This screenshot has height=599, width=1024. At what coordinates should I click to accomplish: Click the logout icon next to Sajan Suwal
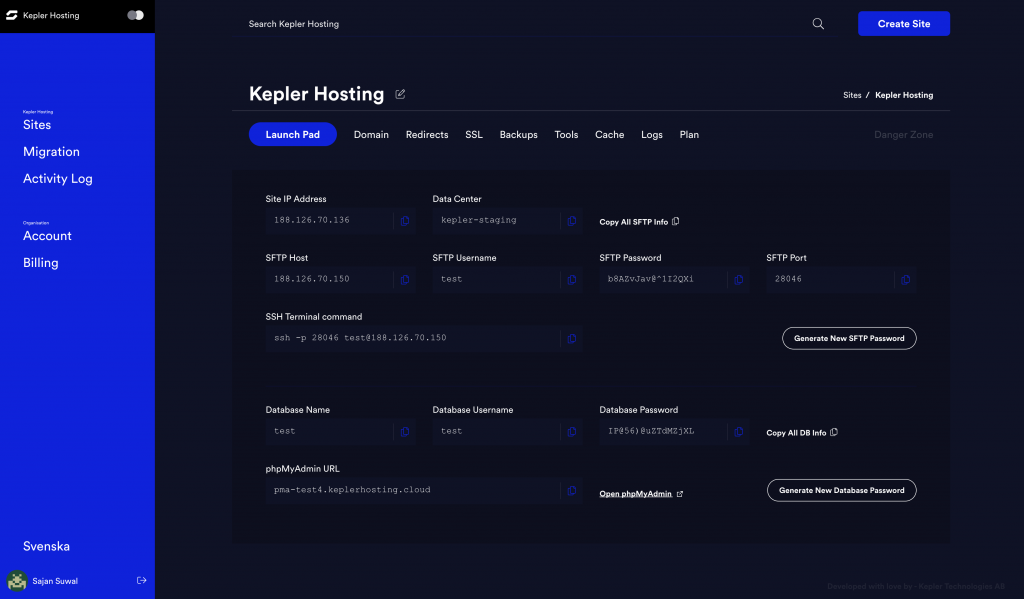tap(142, 580)
